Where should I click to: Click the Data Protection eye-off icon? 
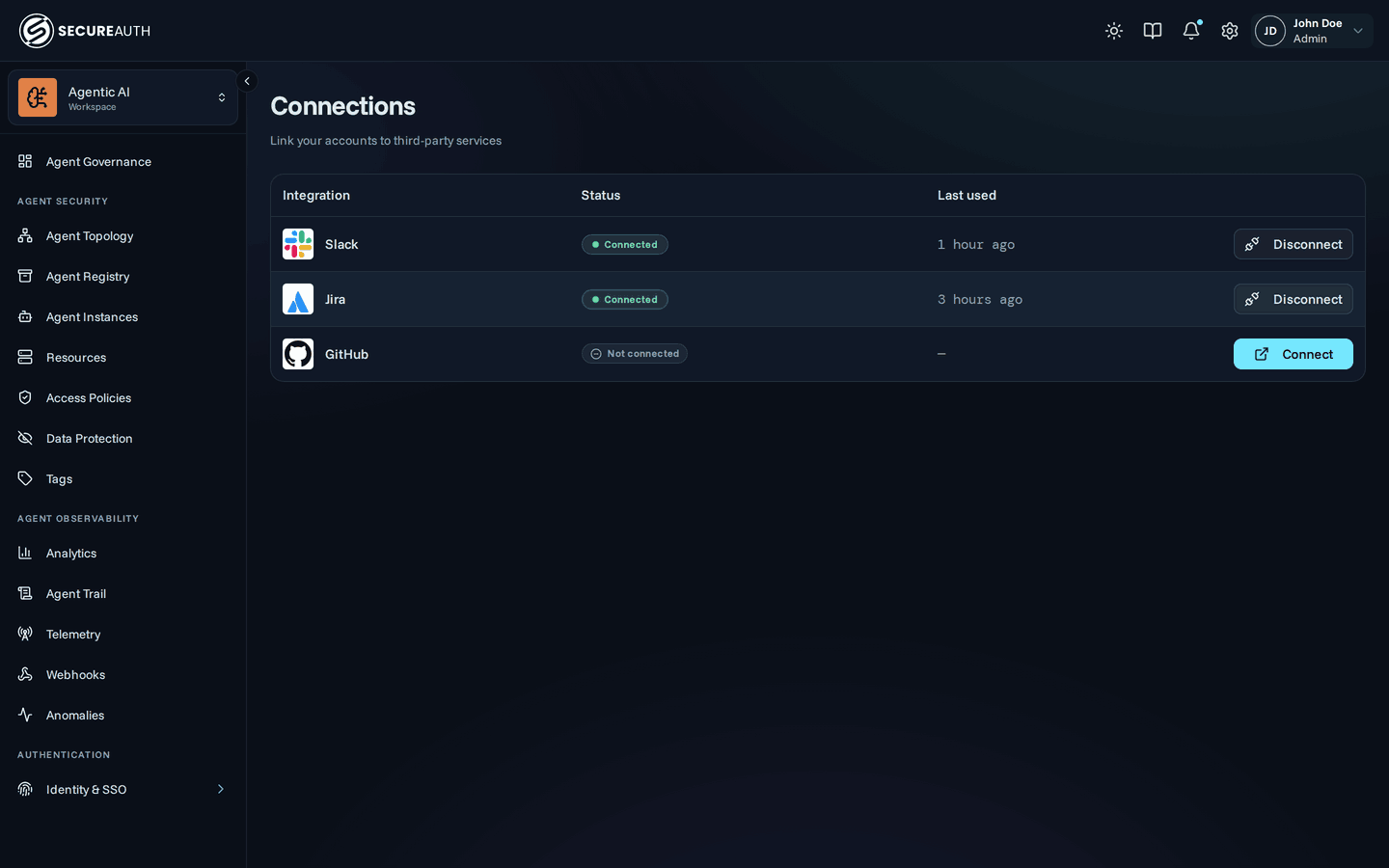coord(25,438)
